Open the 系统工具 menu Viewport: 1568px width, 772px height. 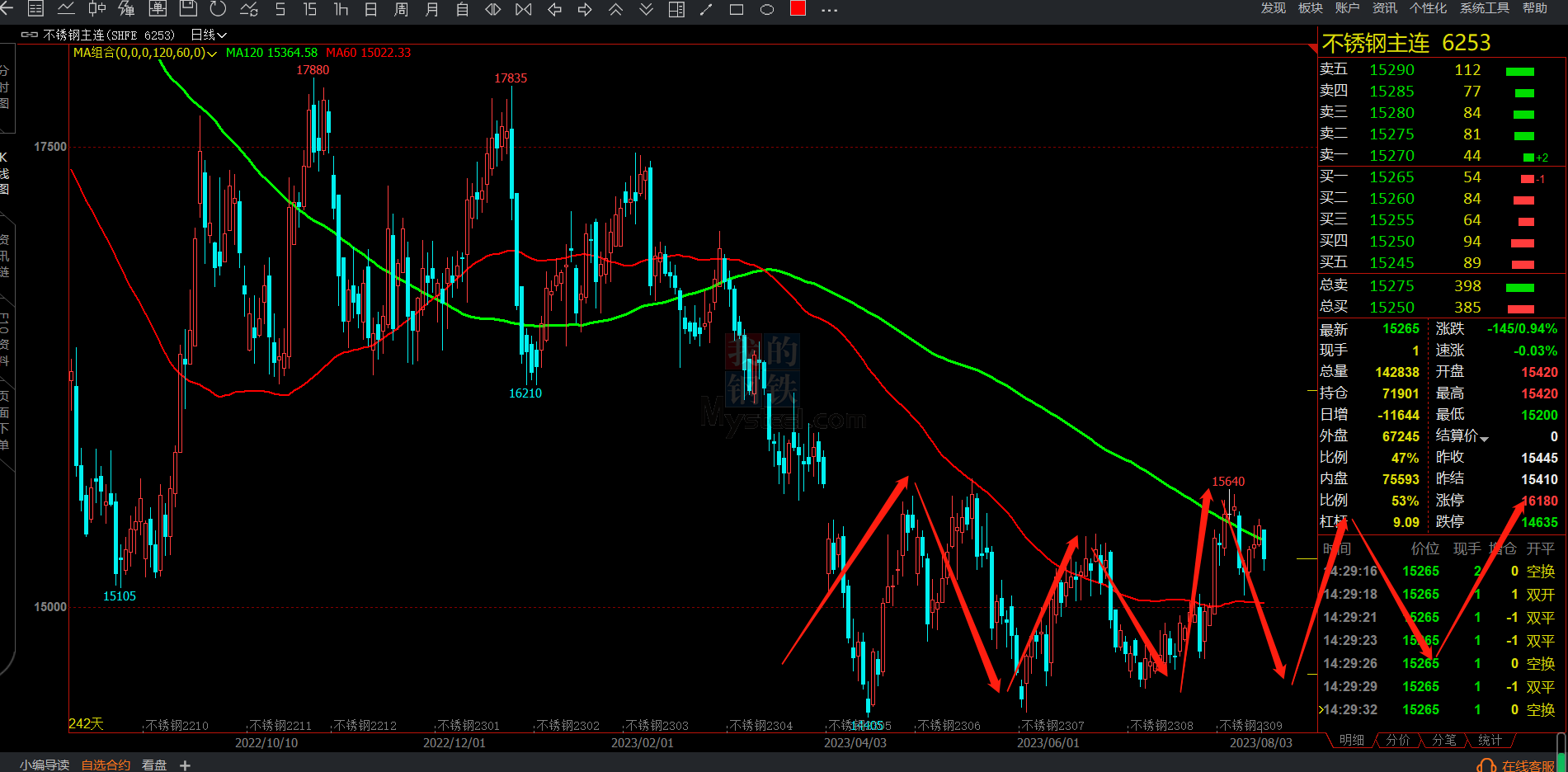click(1484, 8)
